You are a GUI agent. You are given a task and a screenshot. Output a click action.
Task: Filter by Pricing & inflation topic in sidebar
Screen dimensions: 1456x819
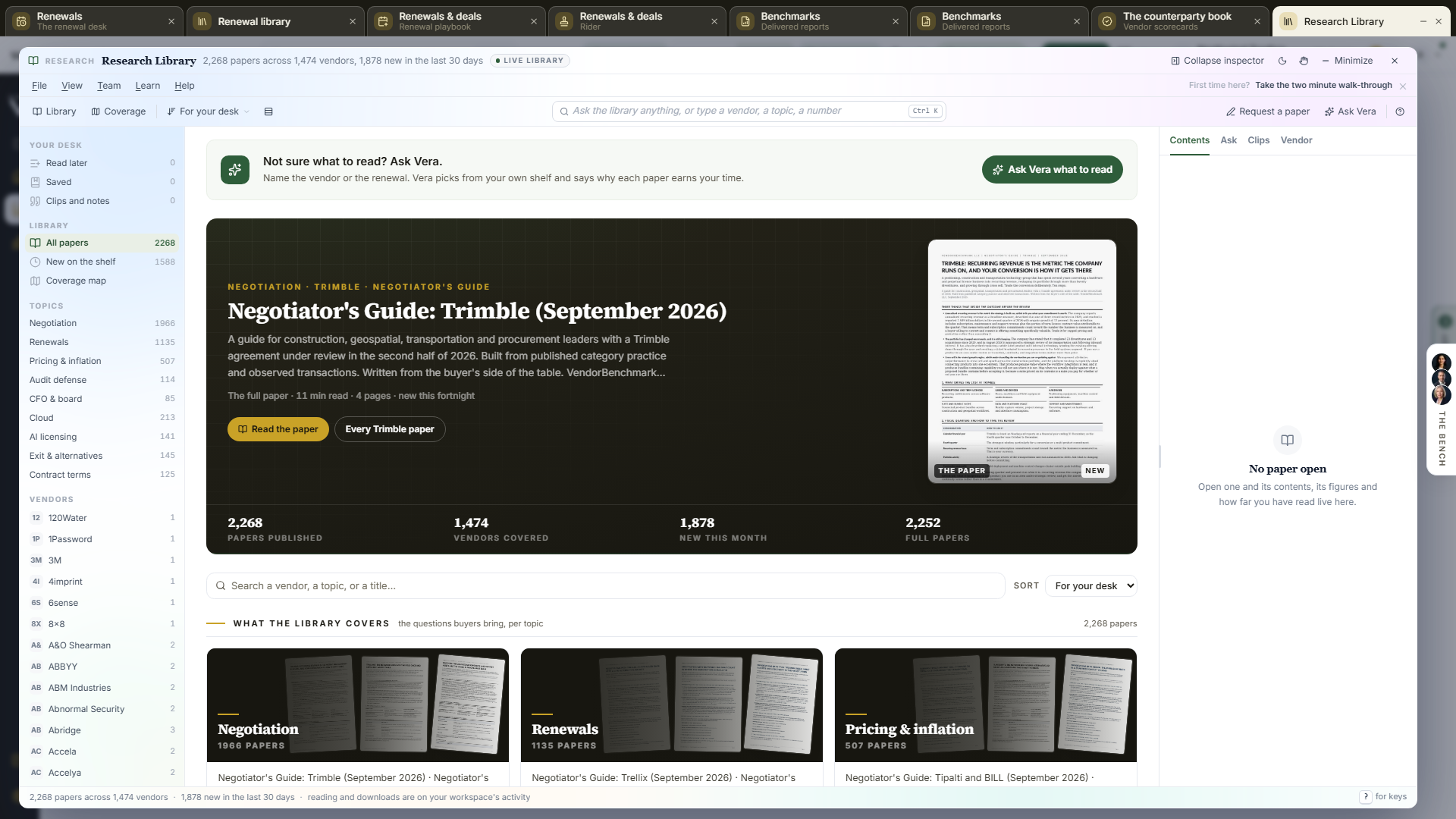coord(102,361)
